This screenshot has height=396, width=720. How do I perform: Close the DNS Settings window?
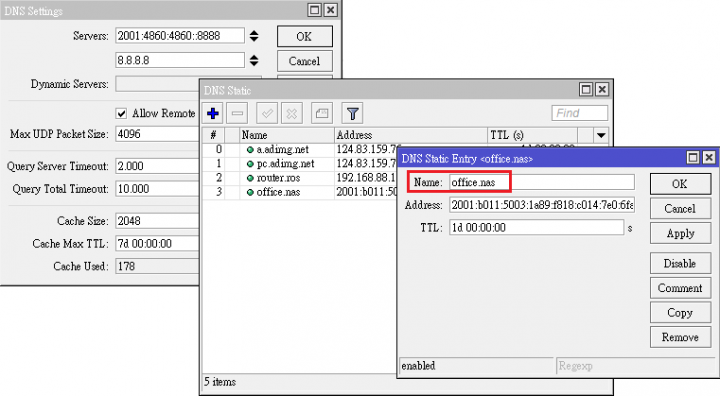tap(331, 10)
